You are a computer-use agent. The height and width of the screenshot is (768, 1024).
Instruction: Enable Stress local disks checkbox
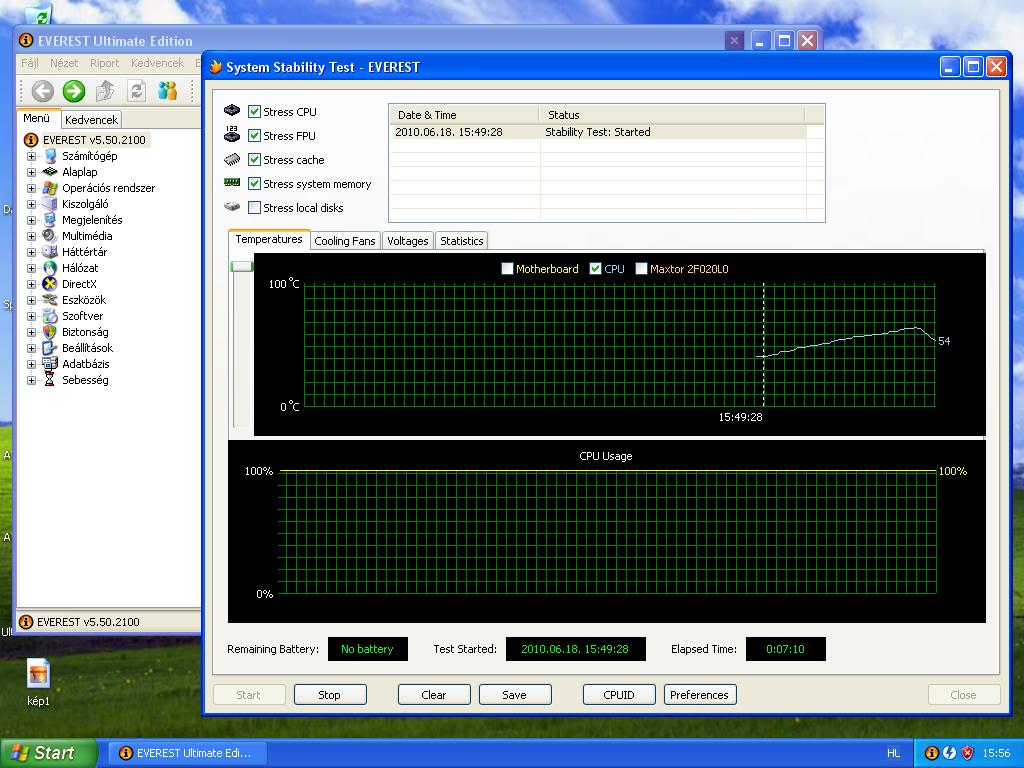coord(255,208)
